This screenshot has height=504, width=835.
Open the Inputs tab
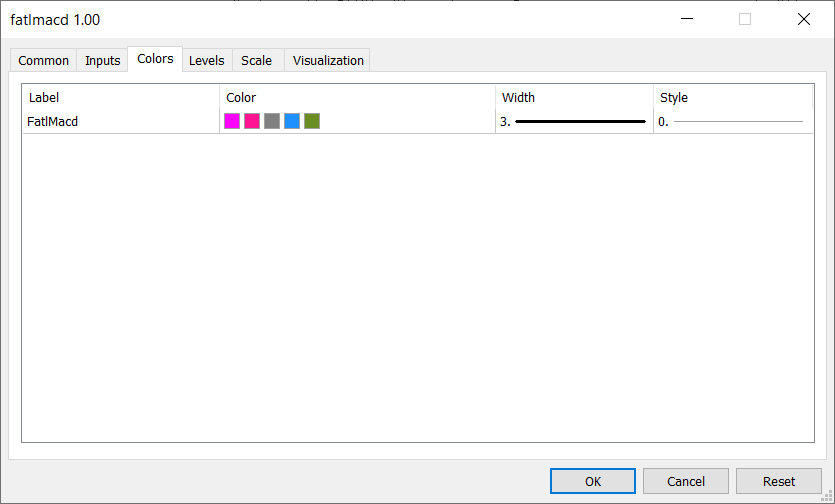coord(102,60)
